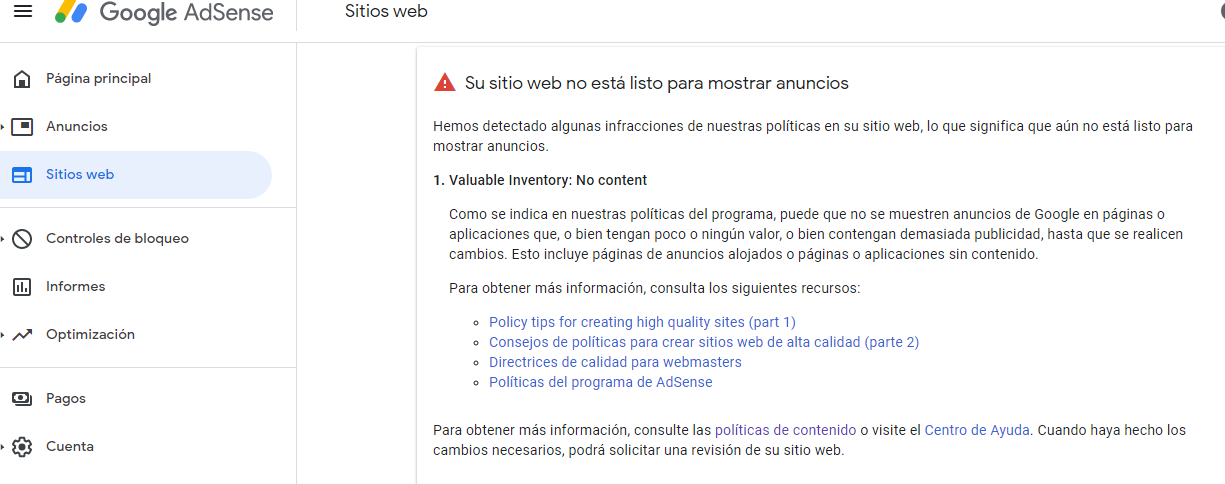The image size is (1225, 484).
Task: Click the Cuenta gear icon
Action: 22,446
